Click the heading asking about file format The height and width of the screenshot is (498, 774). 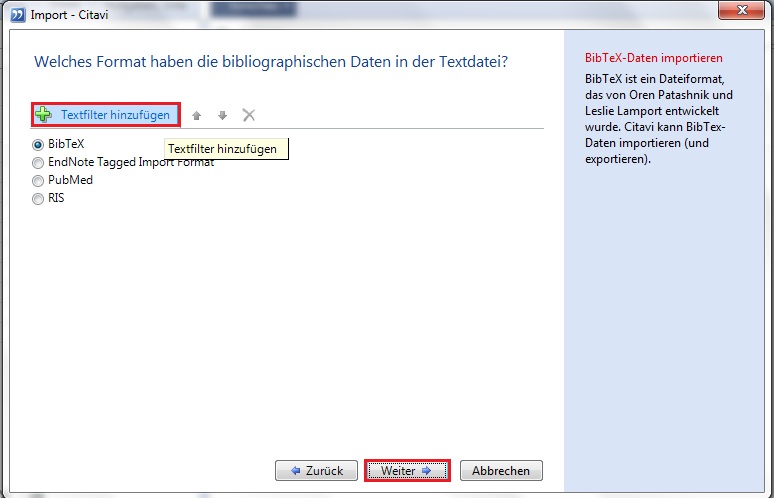pyautogui.click(x=271, y=62)
